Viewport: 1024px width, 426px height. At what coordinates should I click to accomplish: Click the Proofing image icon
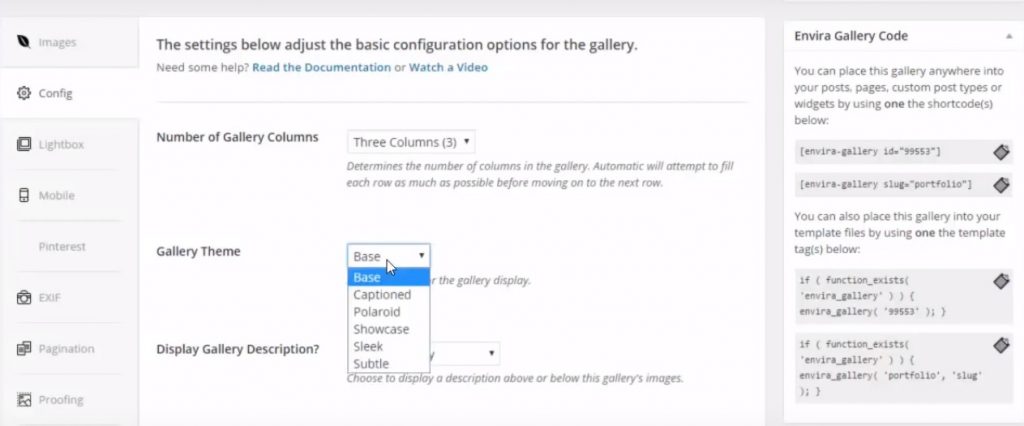coord(24,399)
